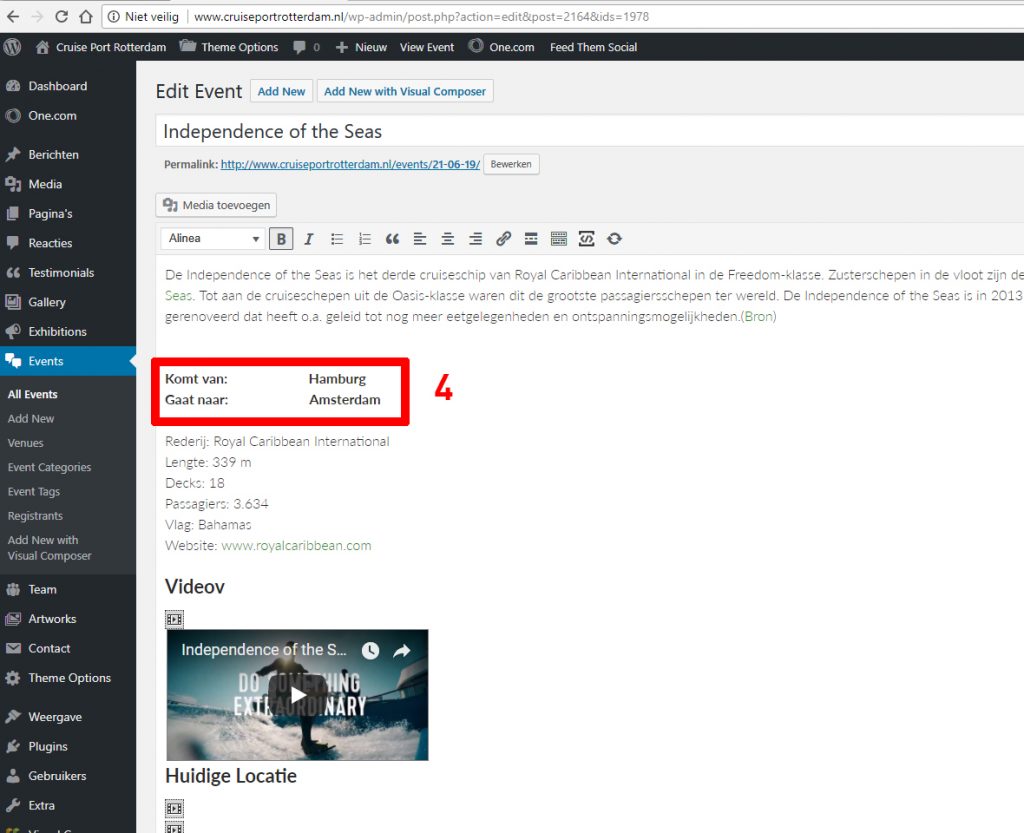1024x833 pixels.
Task: Click Add New button beside Edit Event
Action: 281,91
